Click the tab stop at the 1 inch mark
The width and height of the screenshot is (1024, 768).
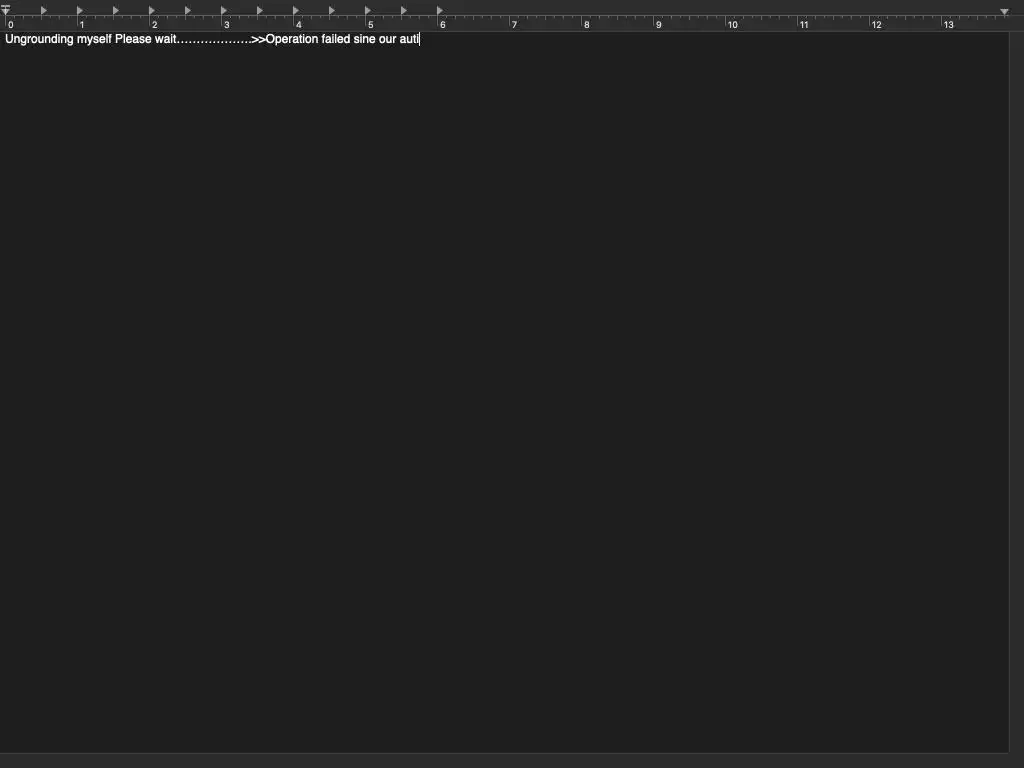click(x=80, y=10)
